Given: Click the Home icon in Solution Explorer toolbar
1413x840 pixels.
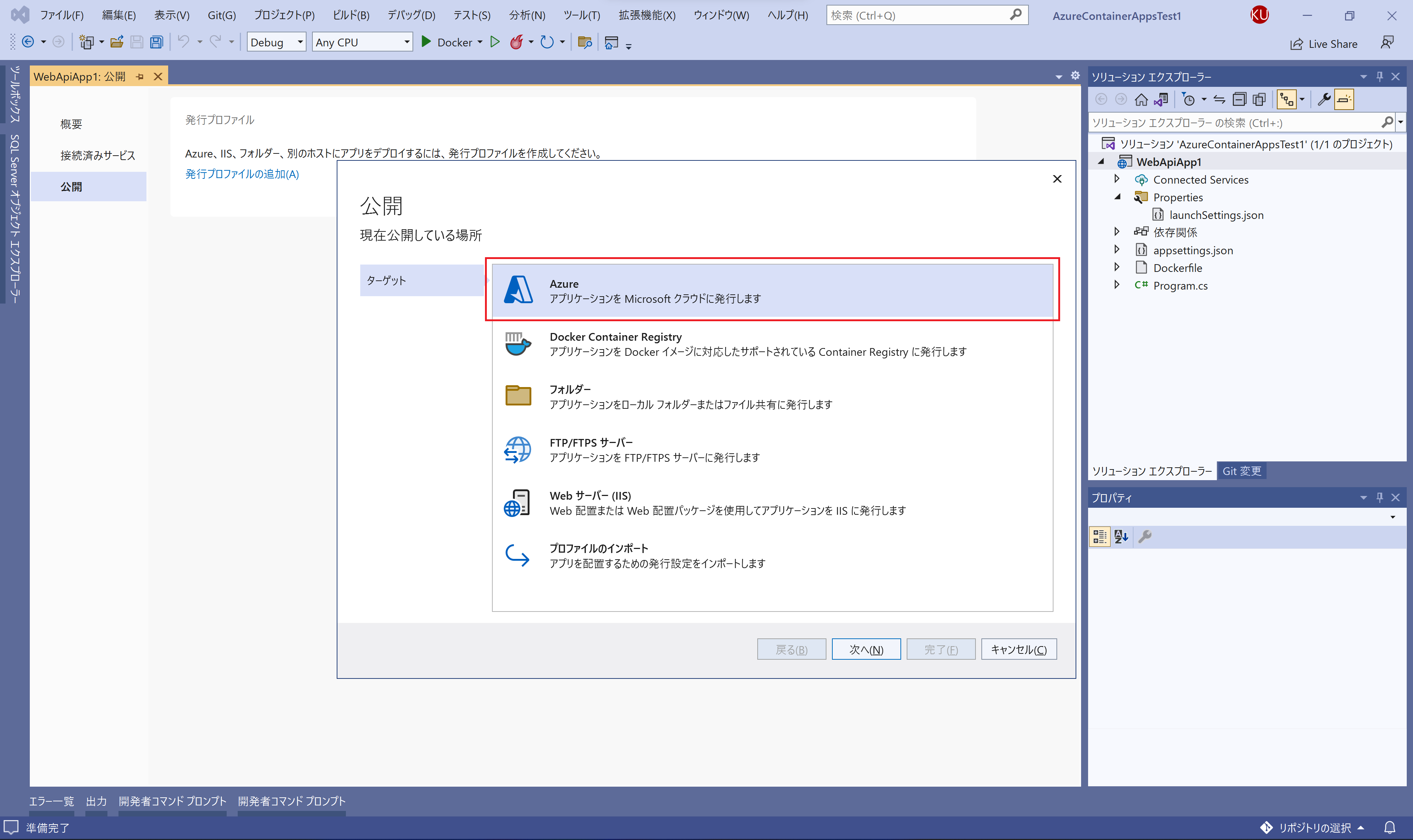Looking at the screenshot, I should pos(1141,100).
